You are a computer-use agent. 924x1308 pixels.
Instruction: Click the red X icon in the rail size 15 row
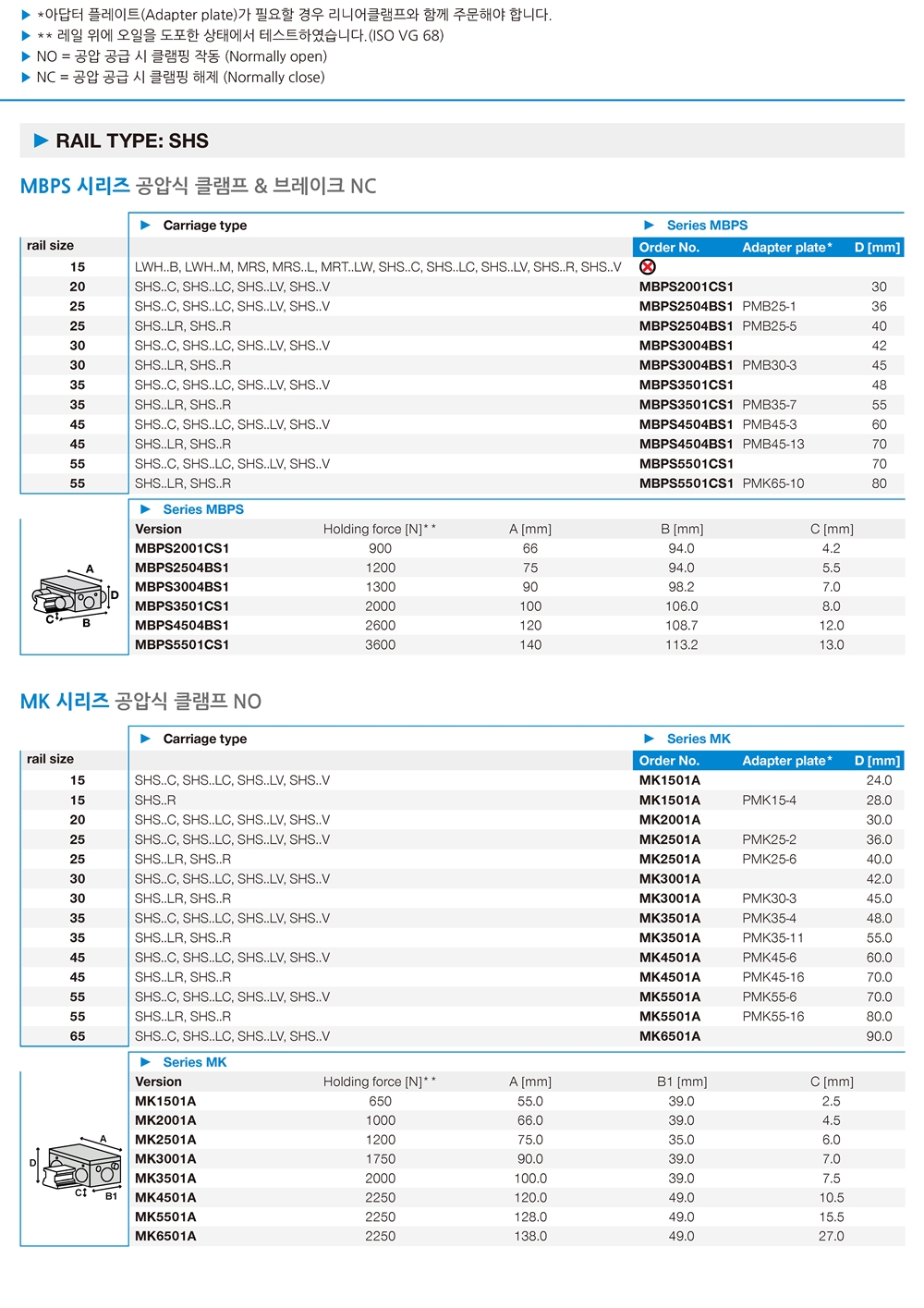pos(648,267)
